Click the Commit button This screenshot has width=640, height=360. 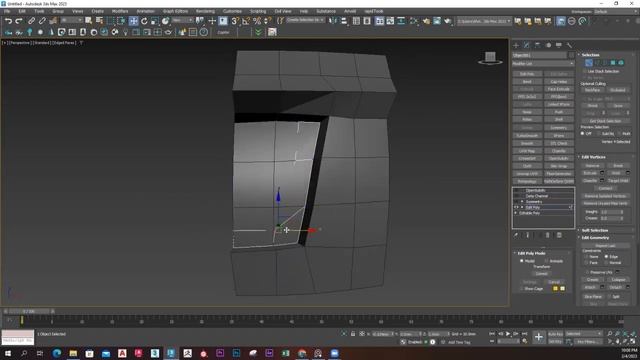click(542, 273)
